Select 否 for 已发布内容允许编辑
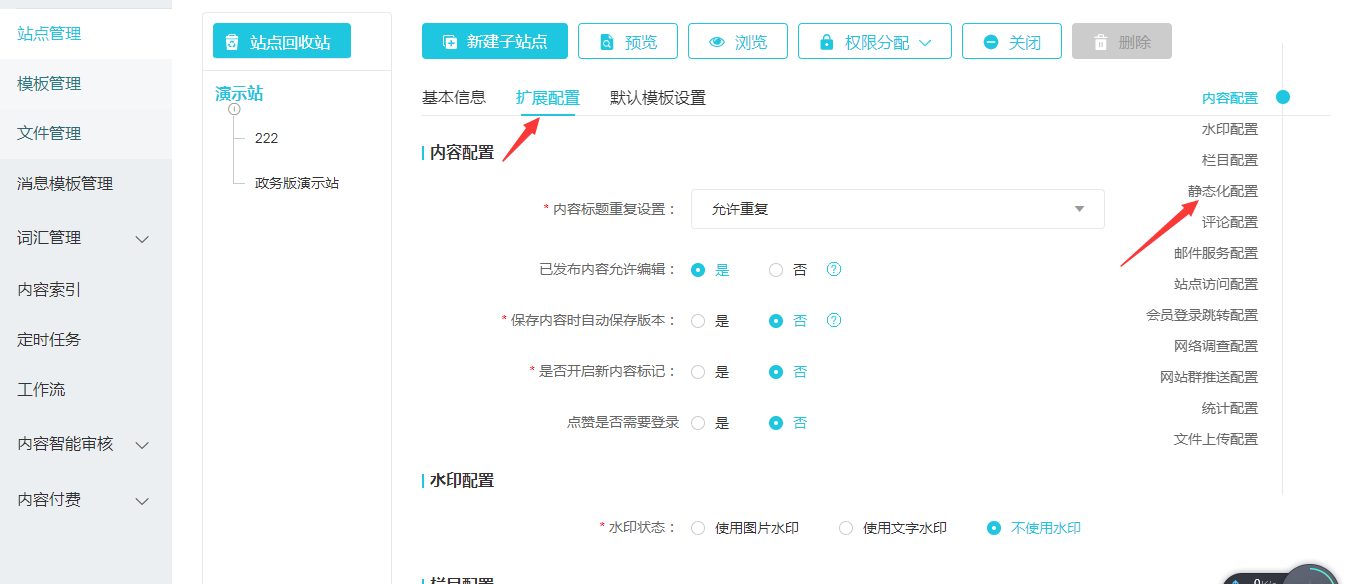The image size is (1361, 584). pos(776,270)
